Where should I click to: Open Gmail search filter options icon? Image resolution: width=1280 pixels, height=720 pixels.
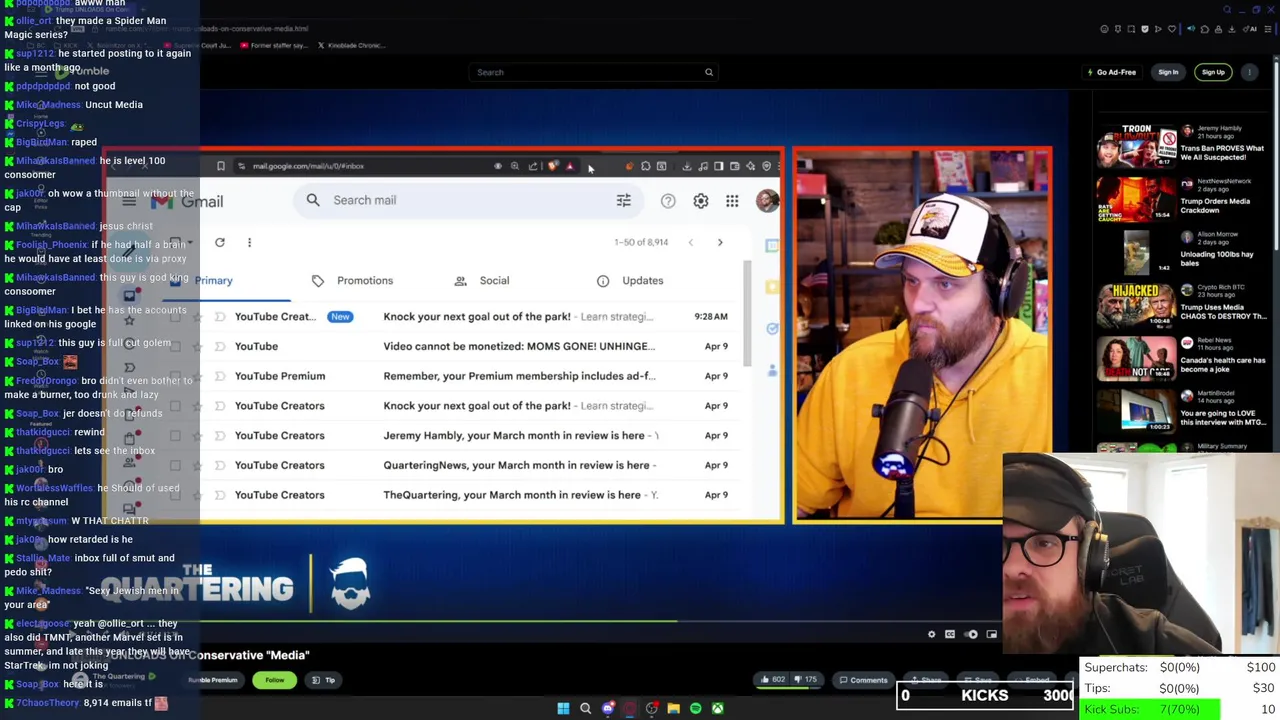coord(623,201)
